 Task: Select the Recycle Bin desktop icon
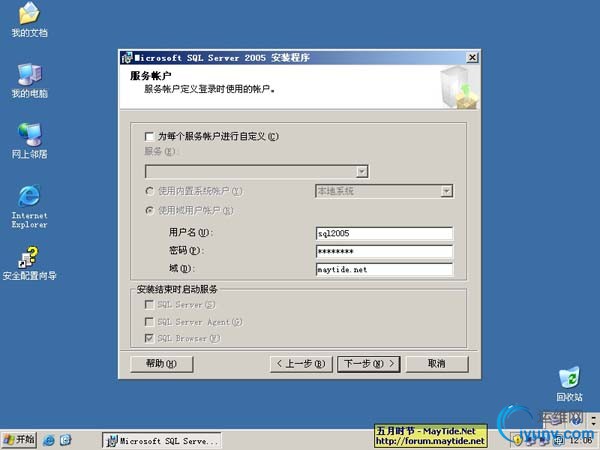tap(569, 384)
